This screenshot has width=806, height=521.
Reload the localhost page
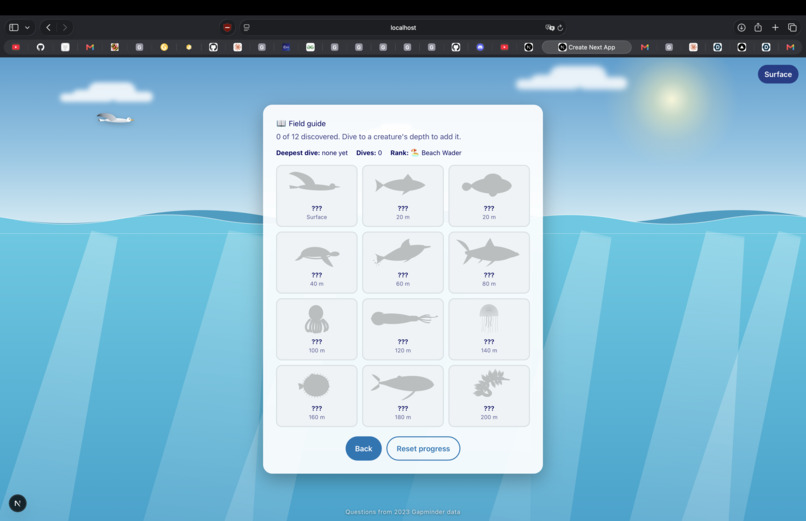[560, 28]
